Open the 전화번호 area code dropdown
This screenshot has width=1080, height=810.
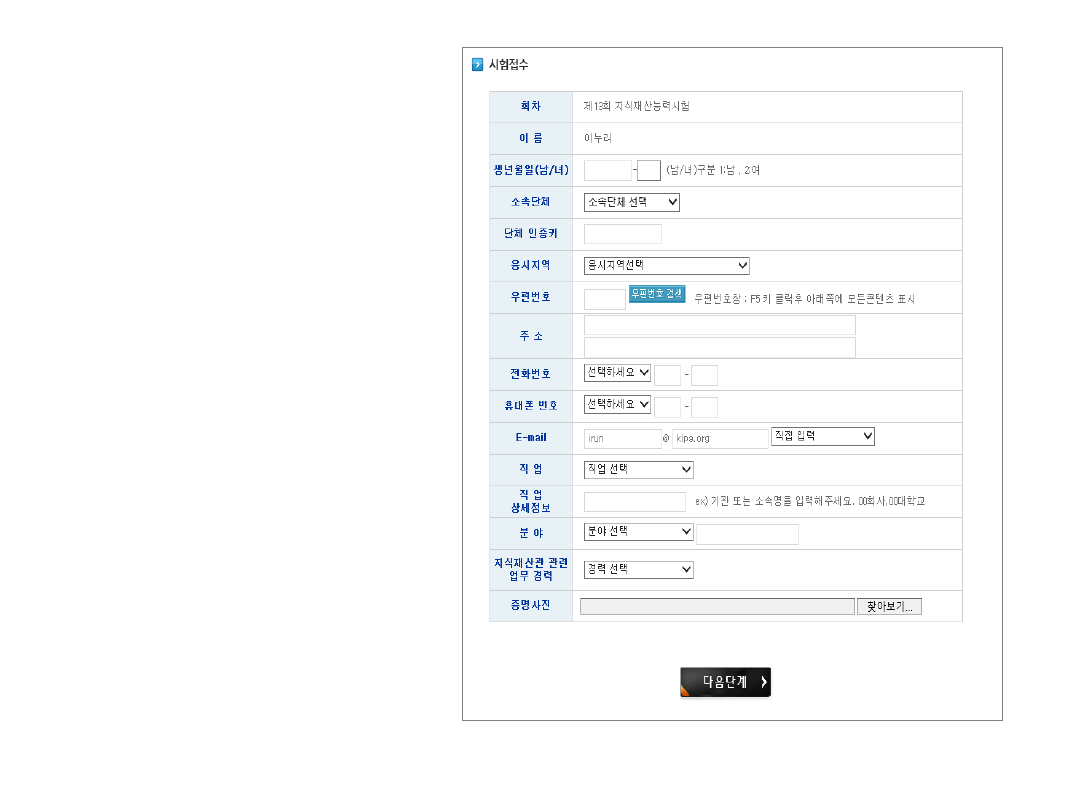coord(617,372)
